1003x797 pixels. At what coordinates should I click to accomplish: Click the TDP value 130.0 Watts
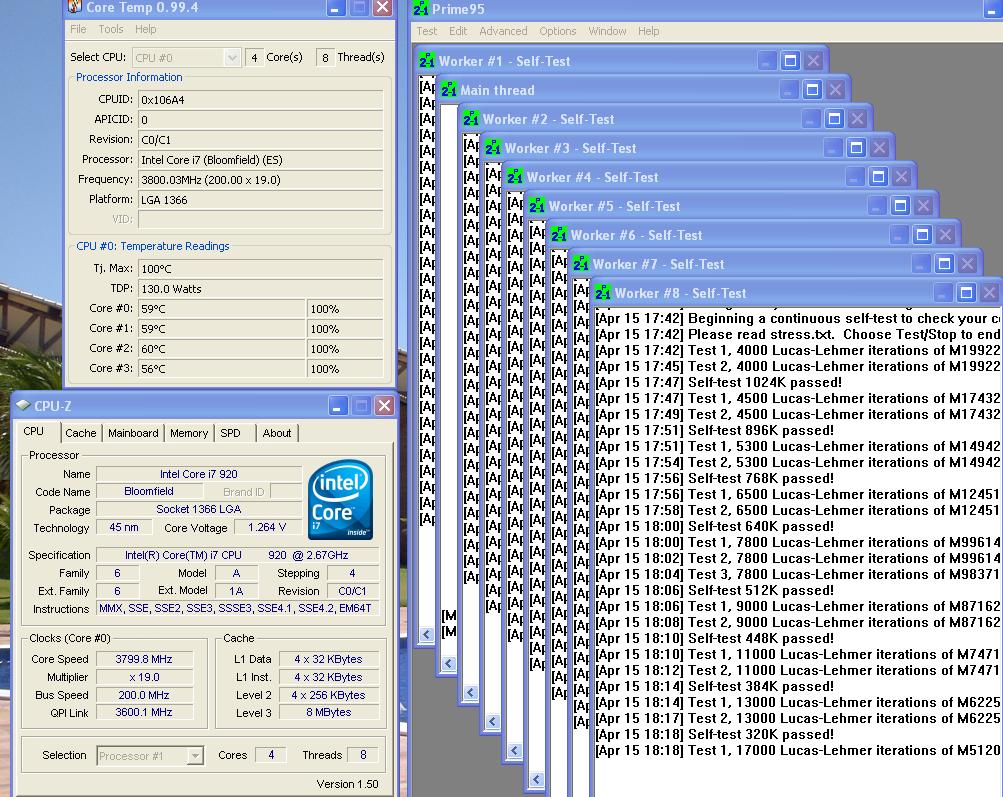click(x=260, y=288)
